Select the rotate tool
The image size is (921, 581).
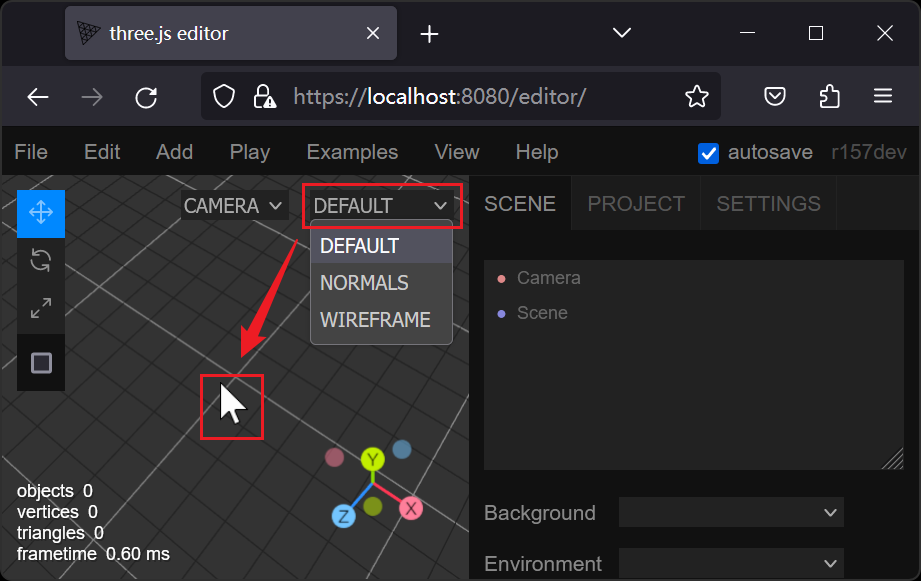[x=40, y=259]
